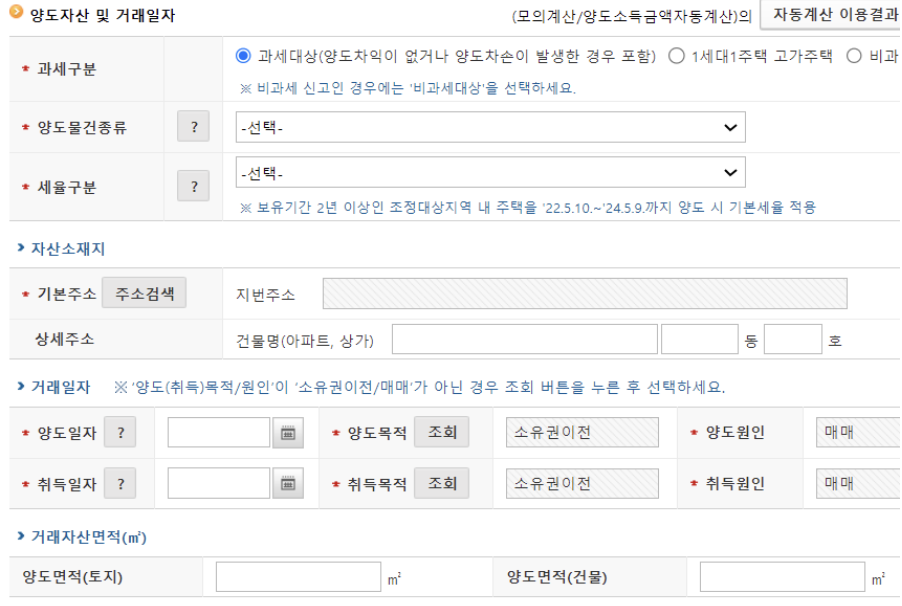
Task: Click help icon beside 양도일자
Action: pos(120,433)
